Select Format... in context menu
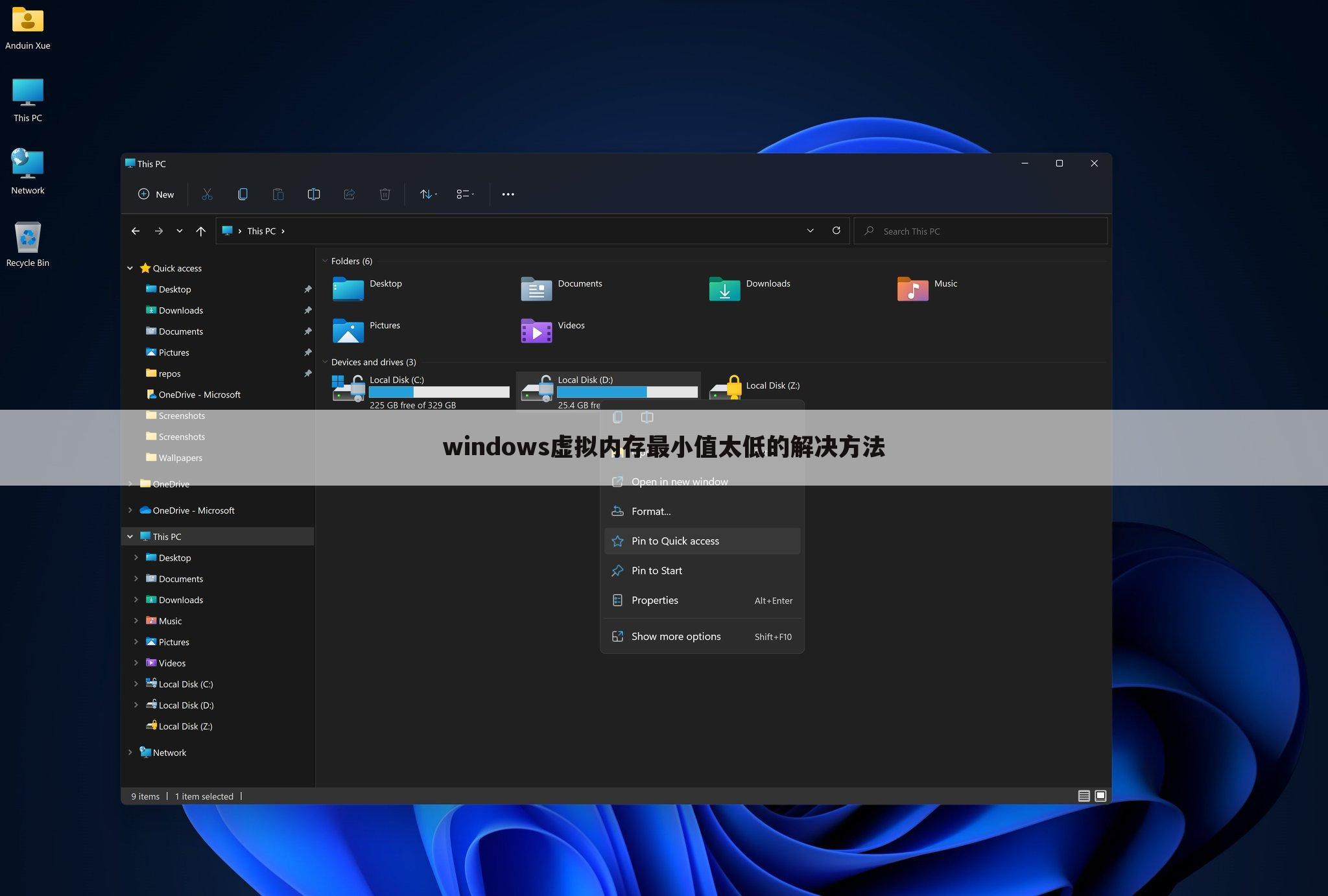The height and width of the screenshot is (896, 1328). coord(702,512)
